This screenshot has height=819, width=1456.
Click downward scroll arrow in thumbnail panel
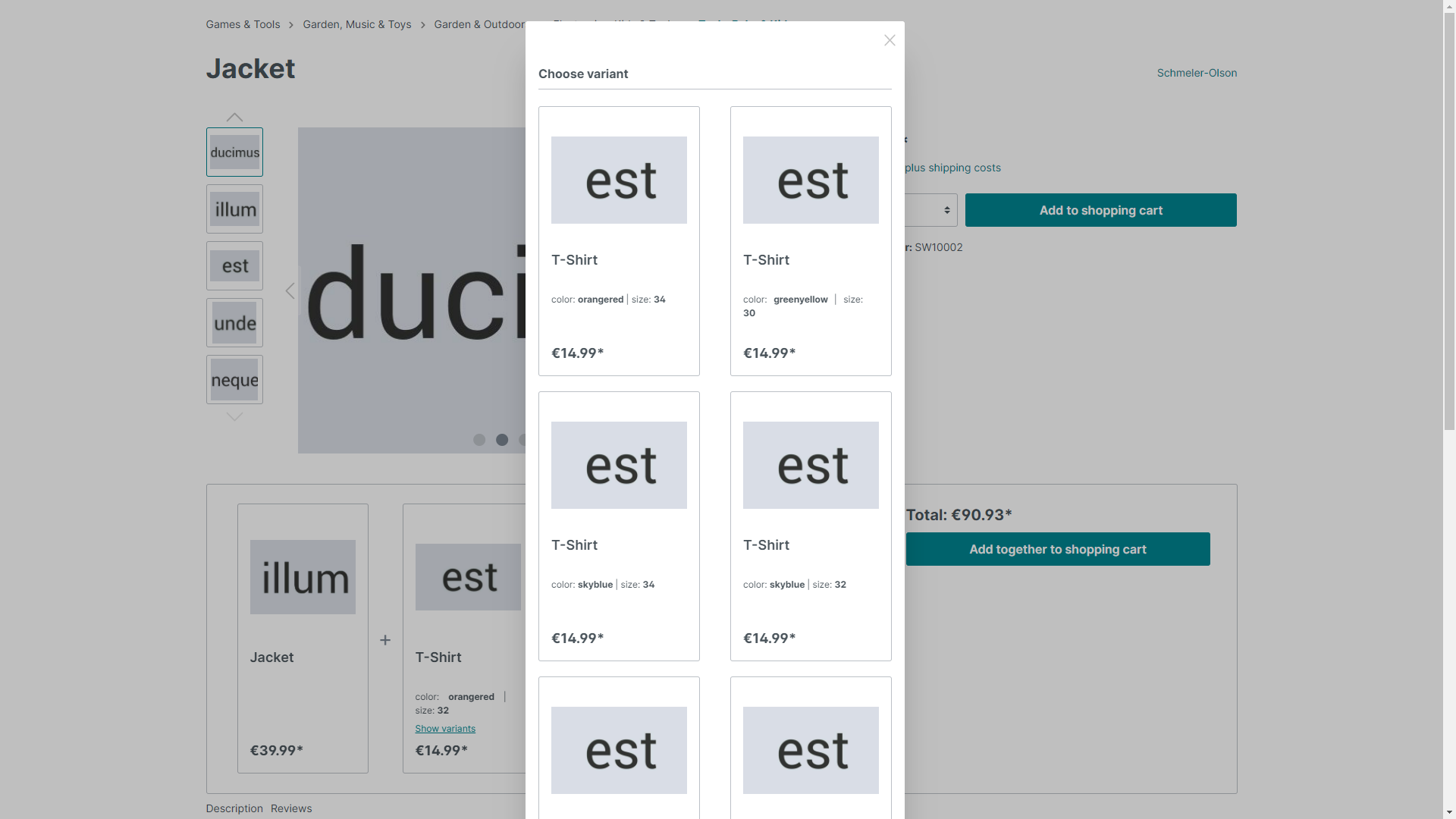click(x=234, y=417)
